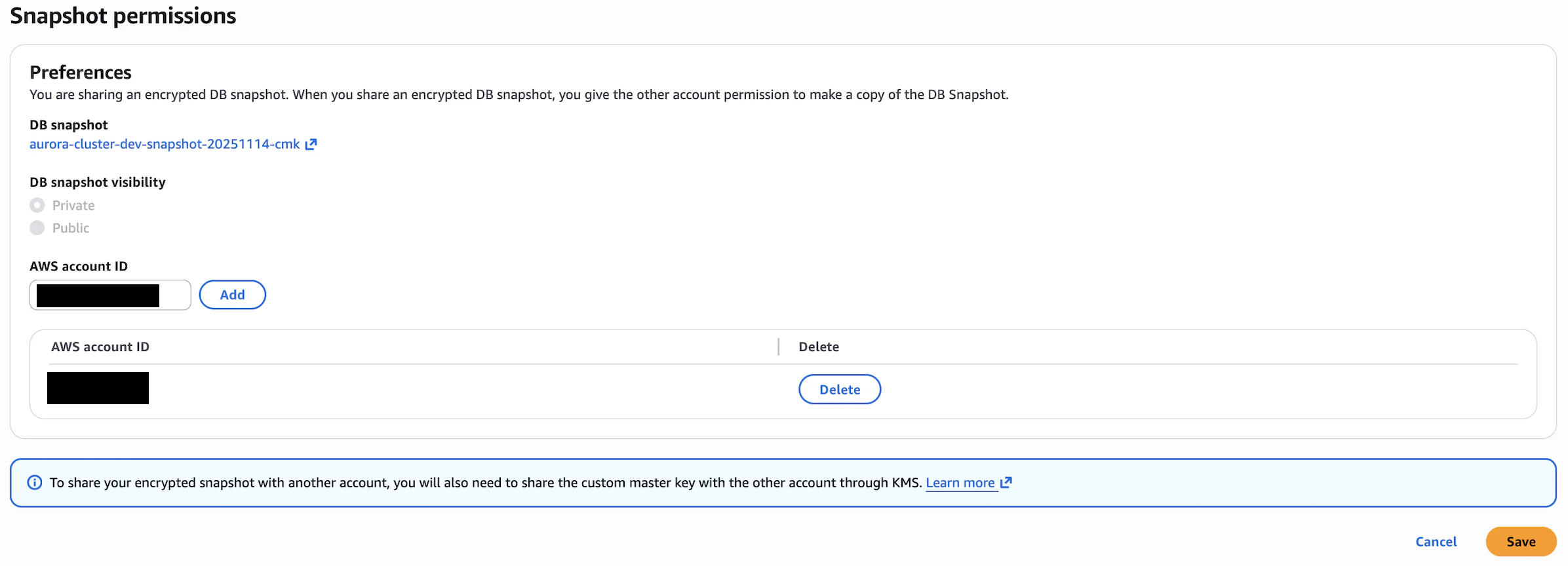Open the aurora-cluster-dev-snapshot-20251114-cmk link

[165, 144]
